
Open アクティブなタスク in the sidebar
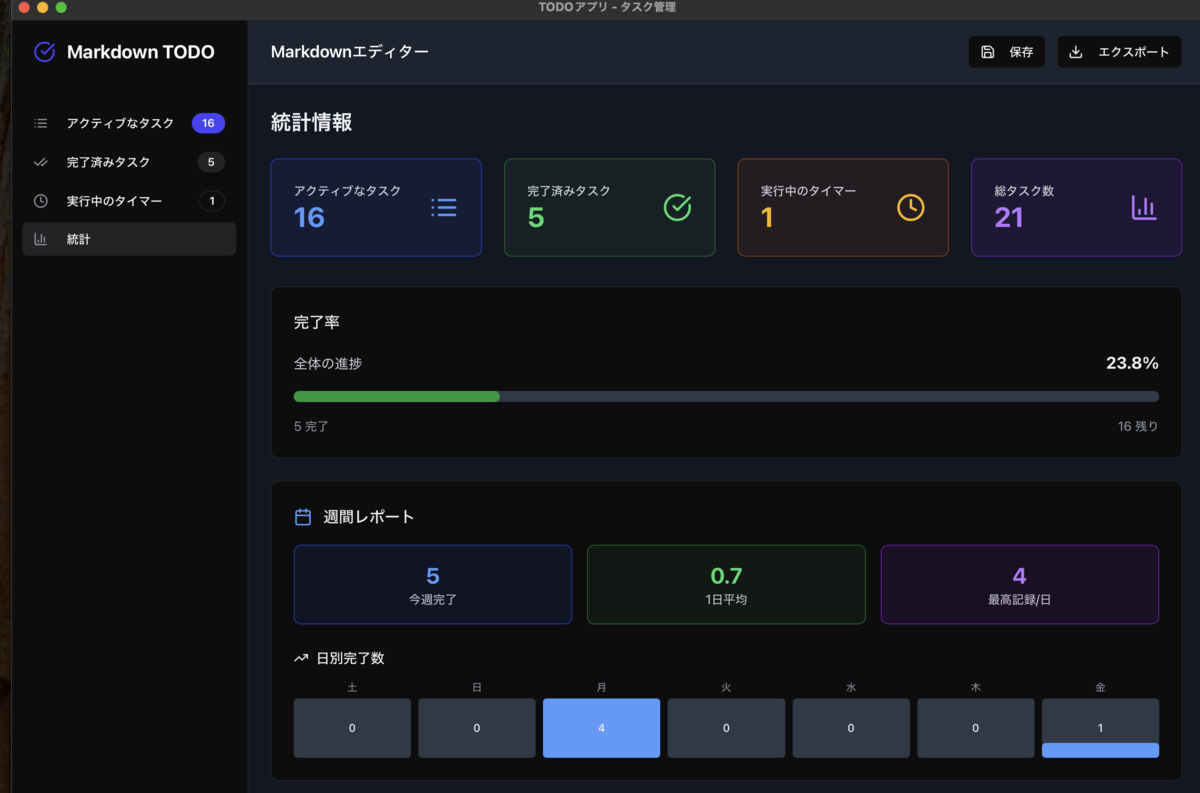pyautogui.click(x=129, y=123)
